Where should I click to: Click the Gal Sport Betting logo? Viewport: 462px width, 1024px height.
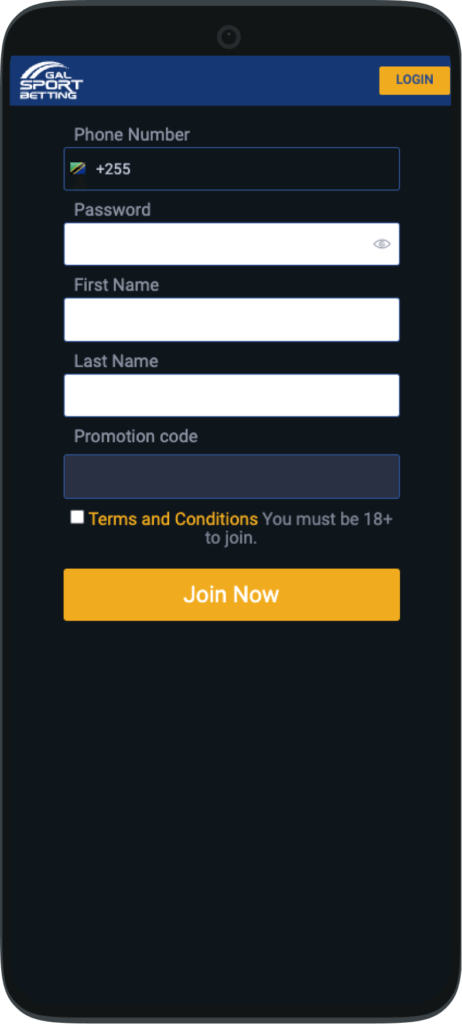pyautogui.click(x=51, y=80)
